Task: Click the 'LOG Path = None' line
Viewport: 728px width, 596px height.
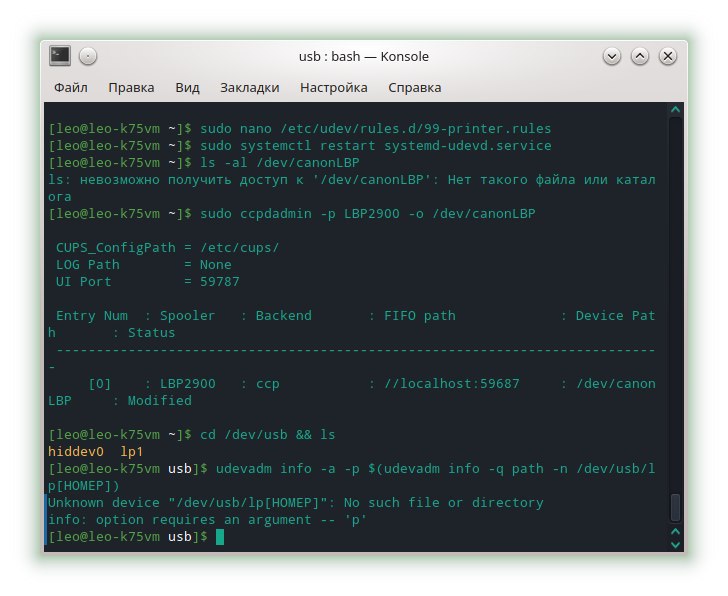Action: pyautogui.click(x=143, y=265)
